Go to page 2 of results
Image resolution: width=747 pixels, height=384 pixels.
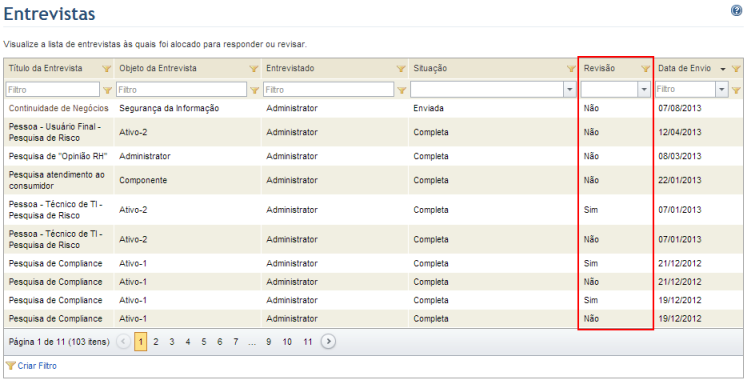click(x=156, y=342)
